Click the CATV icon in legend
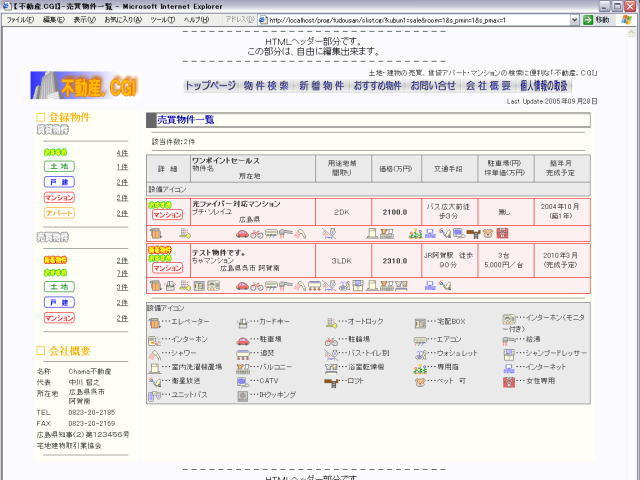This screenshot has height=480, width=640. click(x=243, y=381)
